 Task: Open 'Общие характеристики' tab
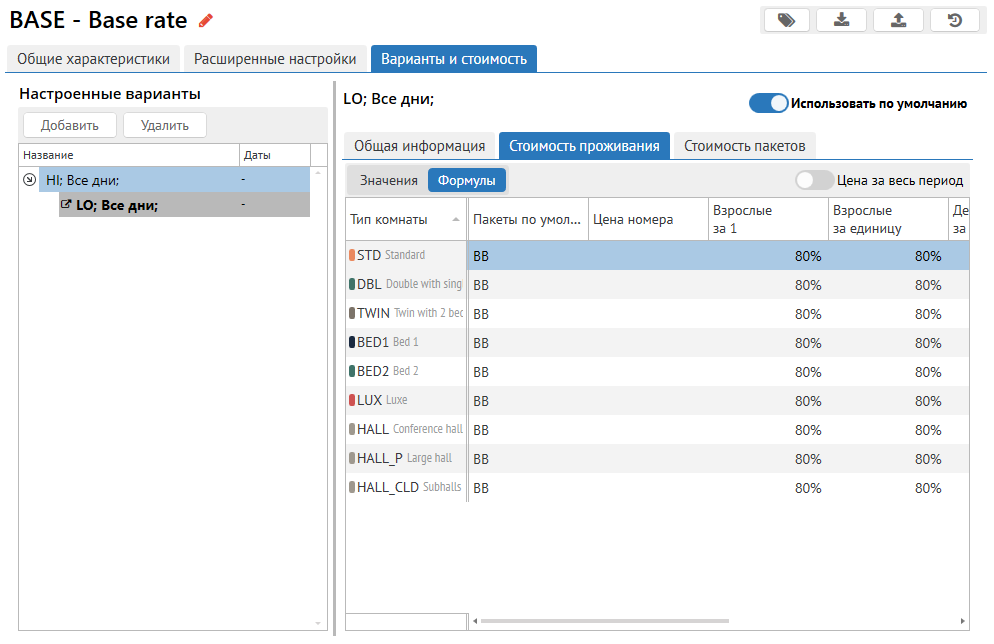point(94,59)
